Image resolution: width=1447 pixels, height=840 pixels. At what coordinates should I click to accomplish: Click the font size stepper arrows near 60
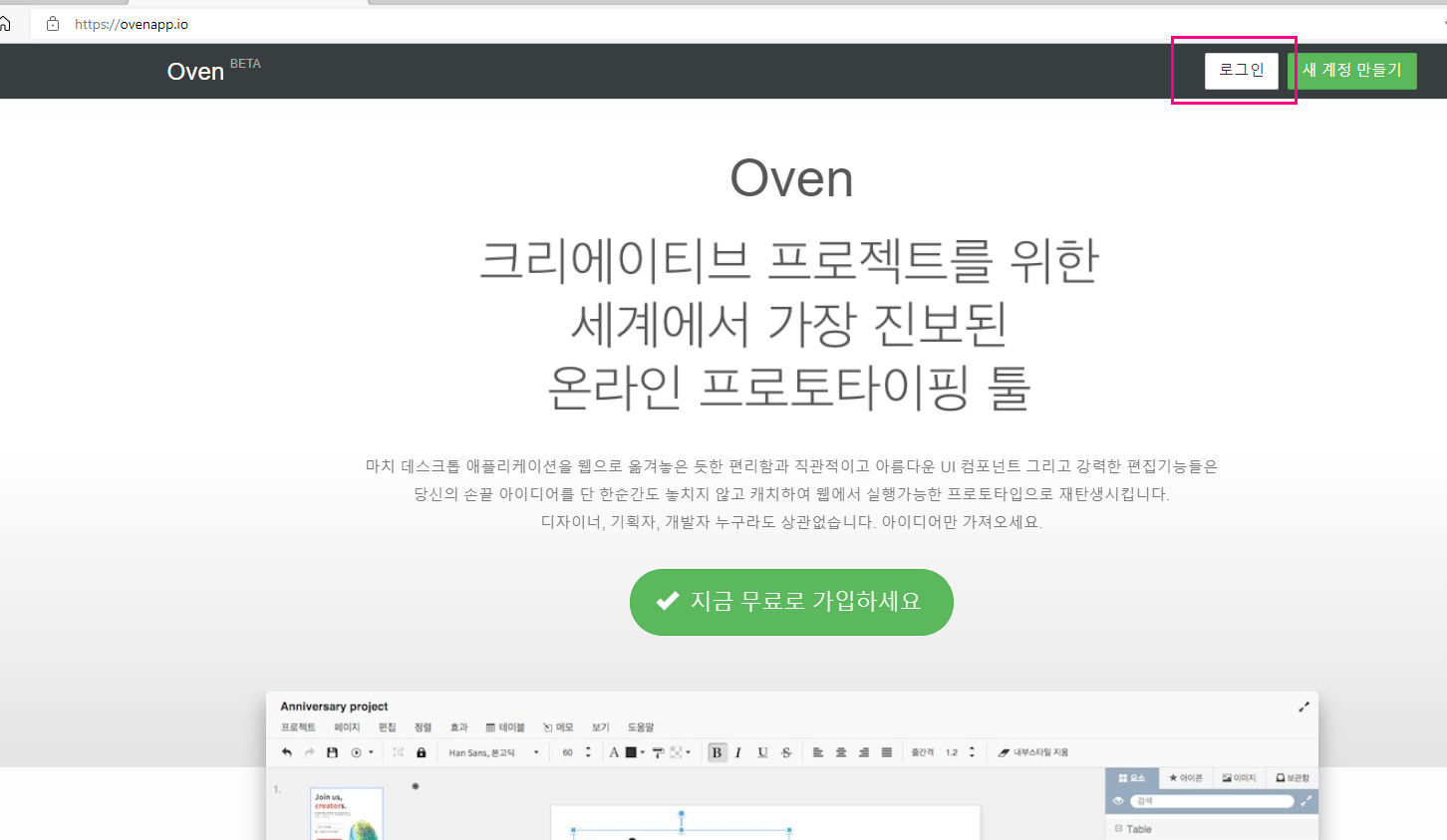point(588,752)
